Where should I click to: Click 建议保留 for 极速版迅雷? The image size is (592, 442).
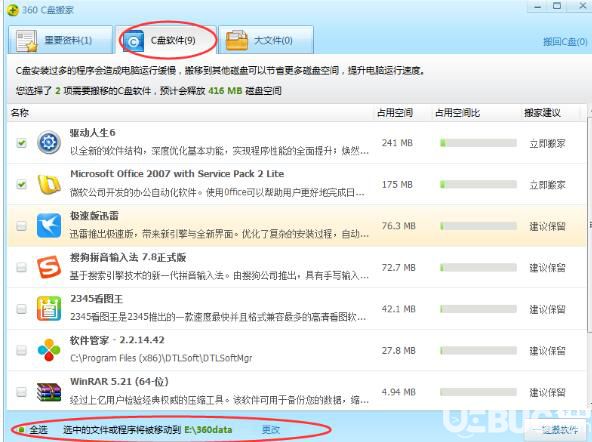click(547, 226)
